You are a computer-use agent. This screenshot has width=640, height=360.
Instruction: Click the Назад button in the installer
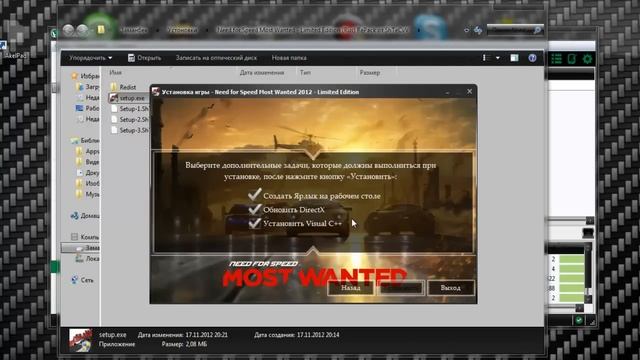(x=351, y=288)
